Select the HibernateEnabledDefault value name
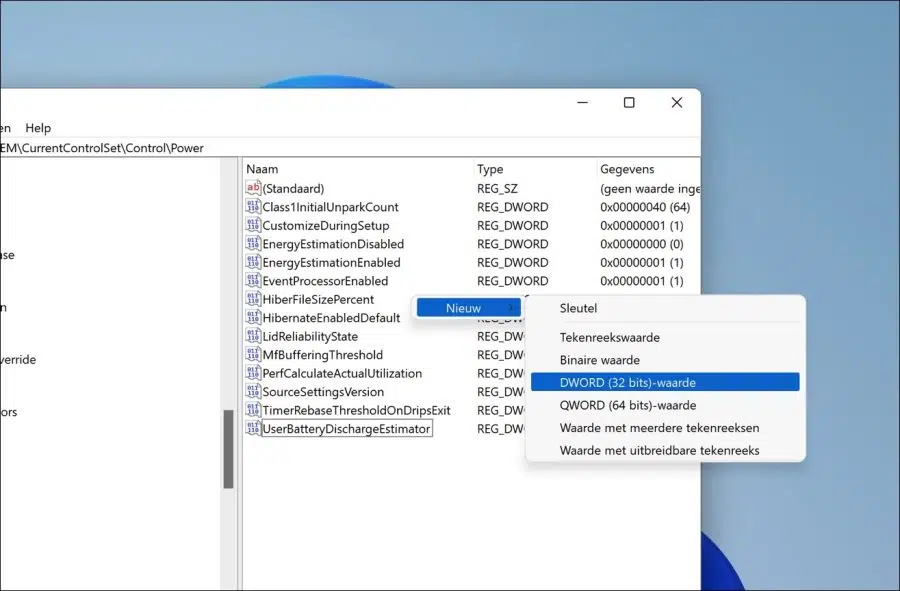900x591 pixels. 331,317
